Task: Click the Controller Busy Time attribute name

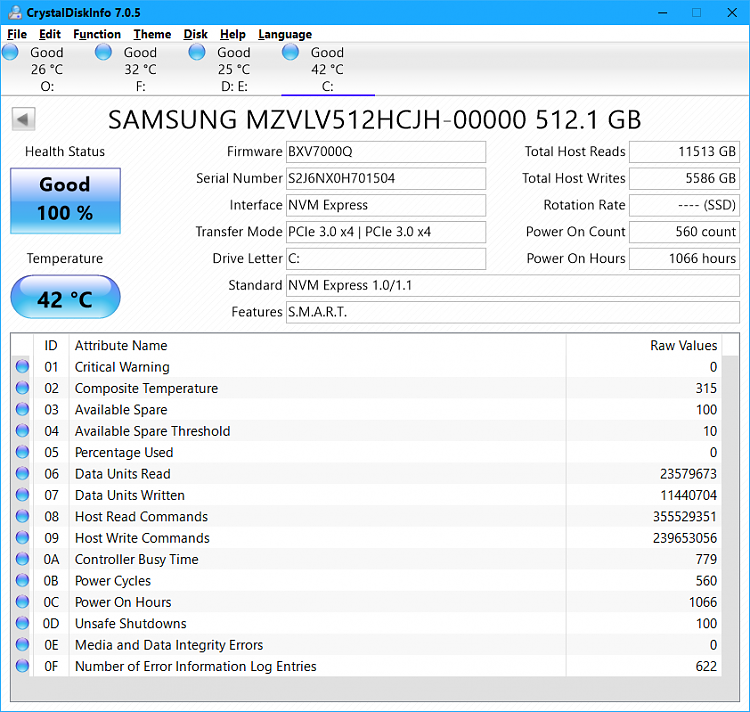Action: pyautogui.click(x=136, y=559)
